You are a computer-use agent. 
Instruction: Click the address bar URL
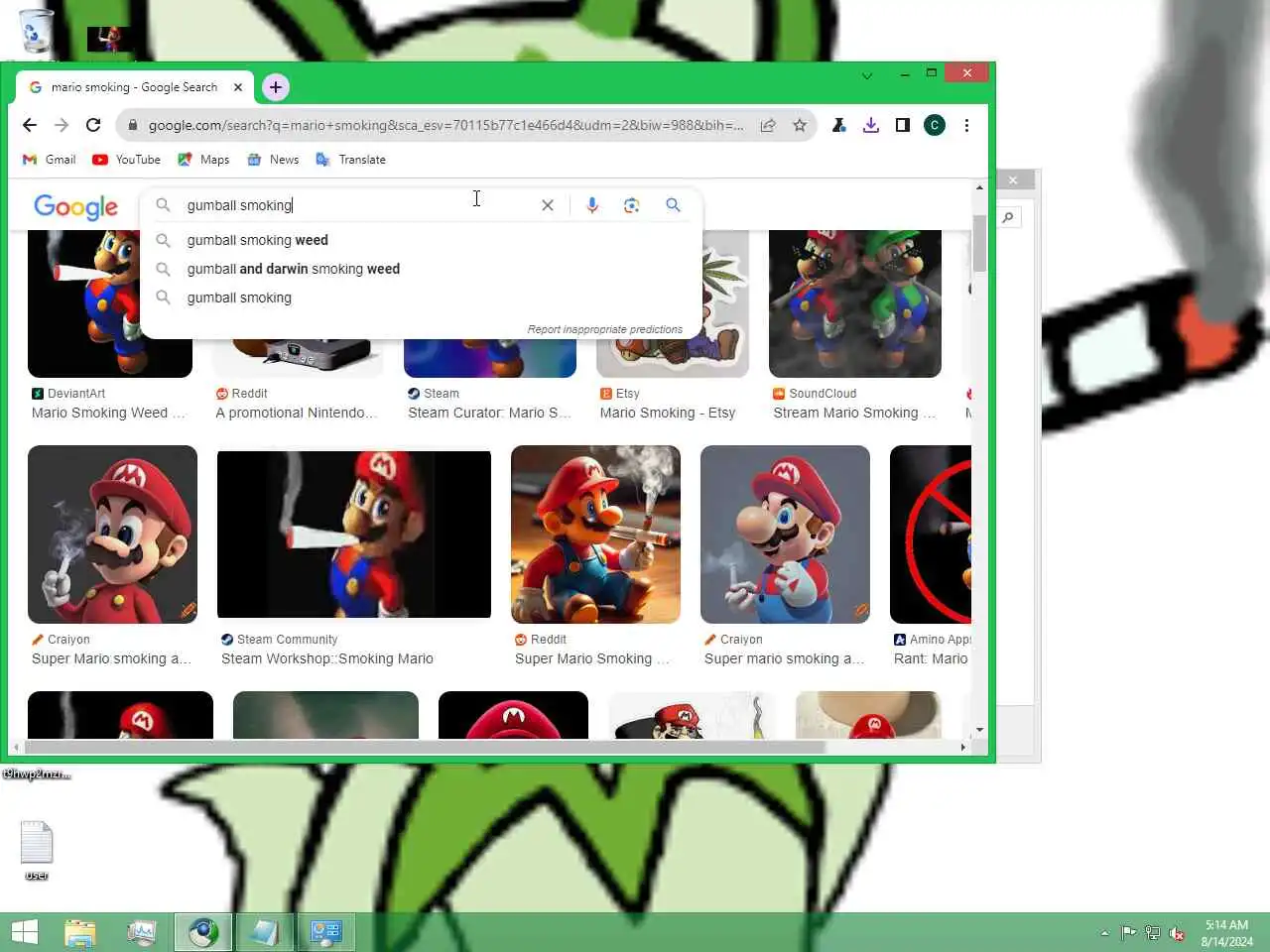tap(445, 125)
